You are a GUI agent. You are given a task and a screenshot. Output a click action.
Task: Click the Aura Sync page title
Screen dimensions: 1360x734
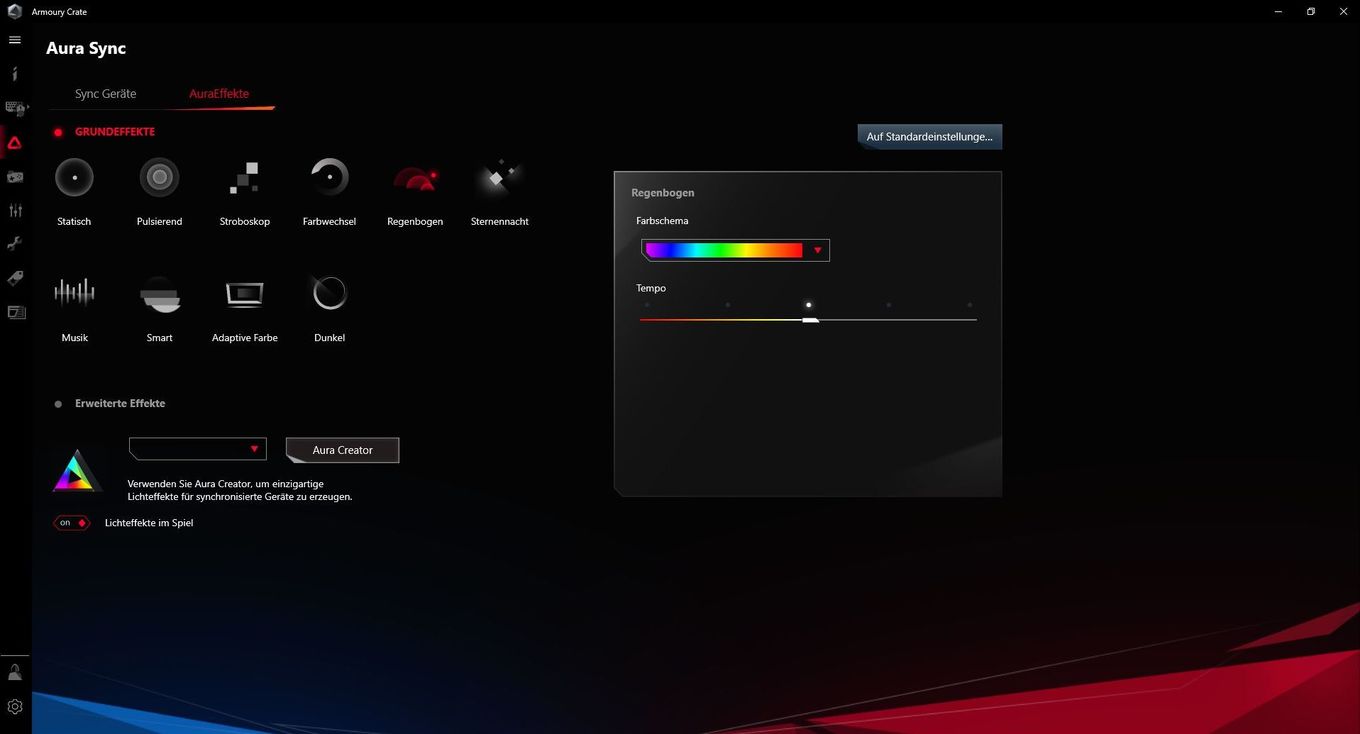[86, 48]
